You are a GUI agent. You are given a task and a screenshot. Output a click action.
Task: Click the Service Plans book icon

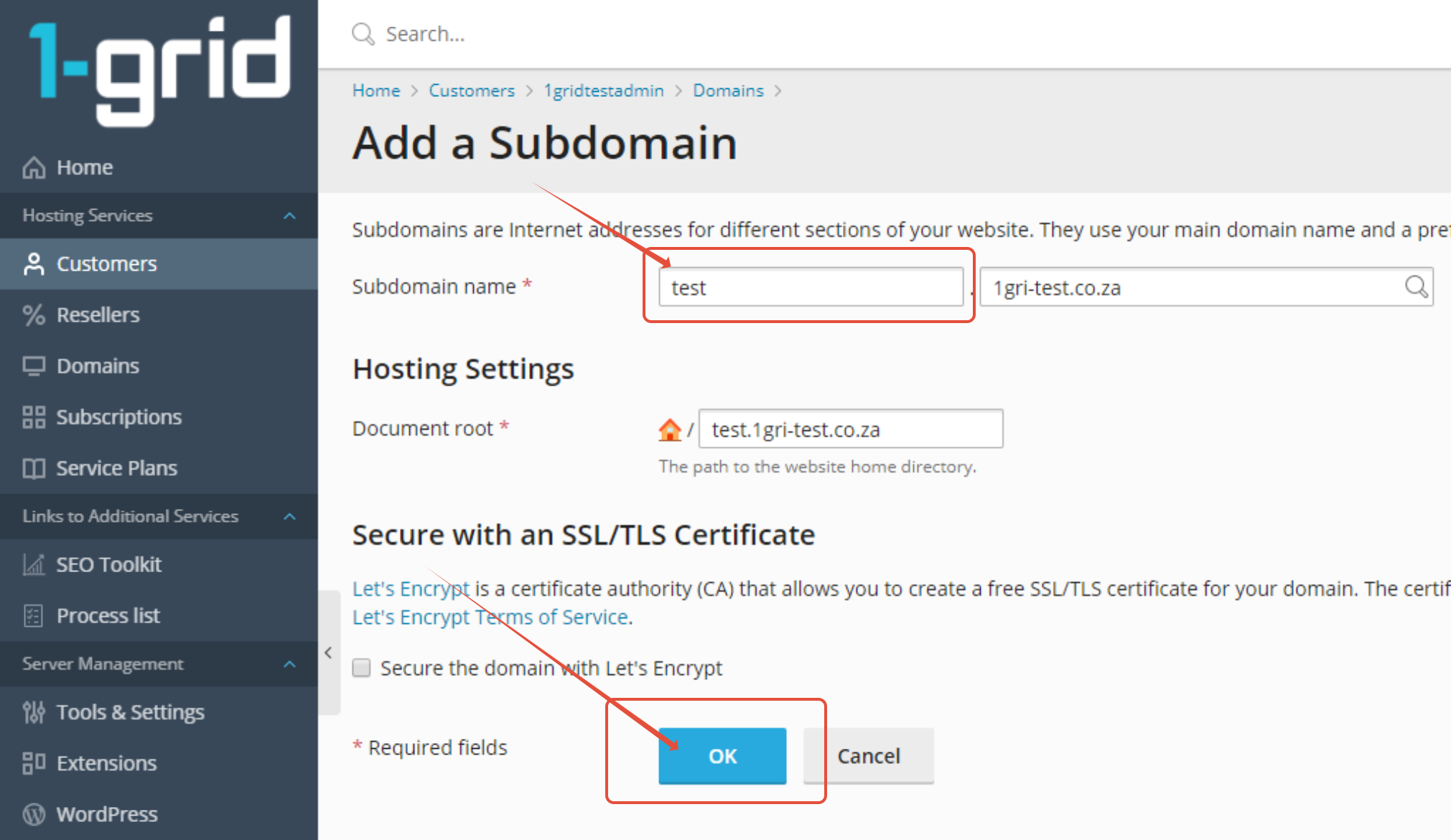[34, 468]
